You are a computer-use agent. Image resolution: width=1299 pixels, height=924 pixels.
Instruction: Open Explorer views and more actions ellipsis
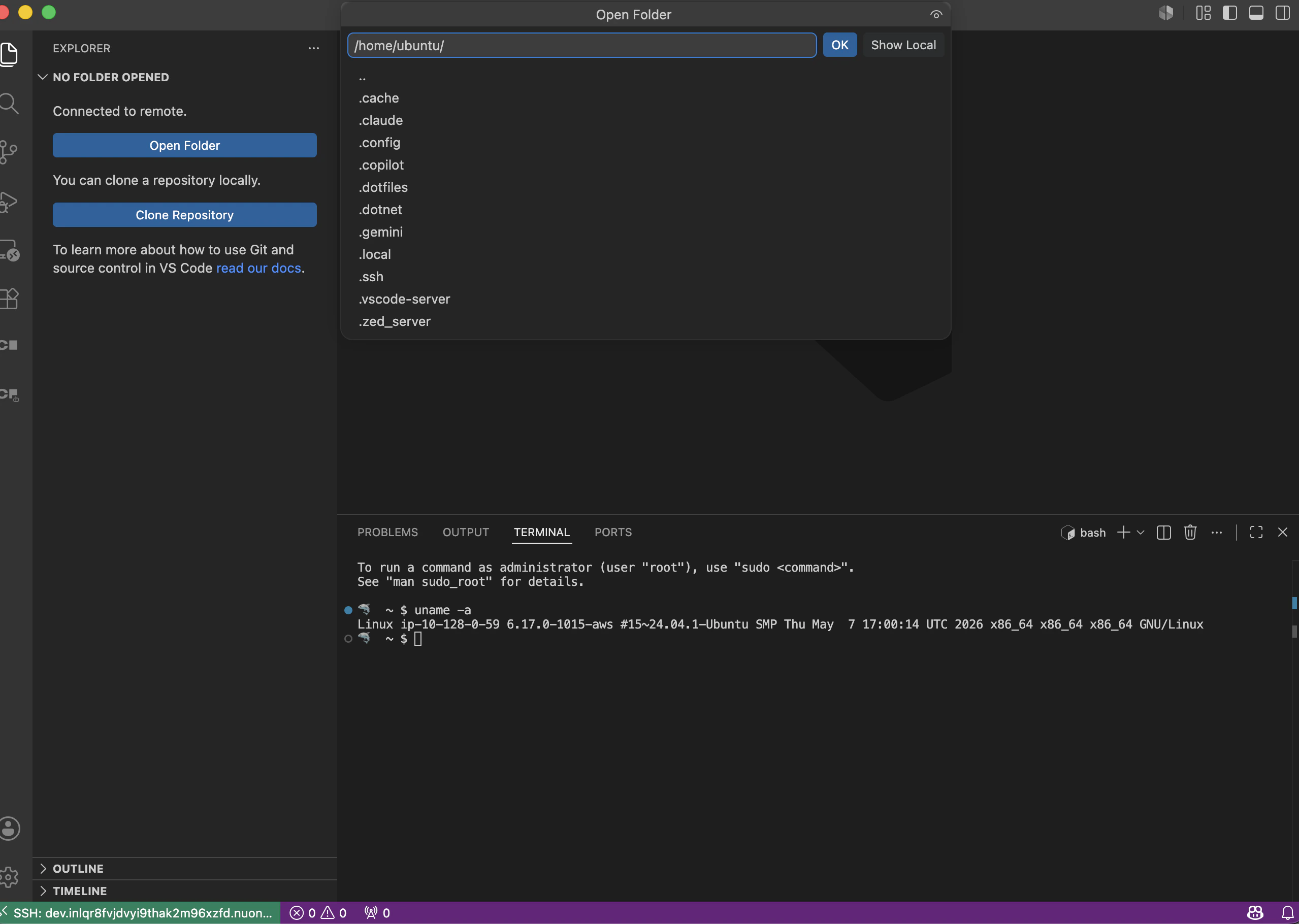pos(313,48)
